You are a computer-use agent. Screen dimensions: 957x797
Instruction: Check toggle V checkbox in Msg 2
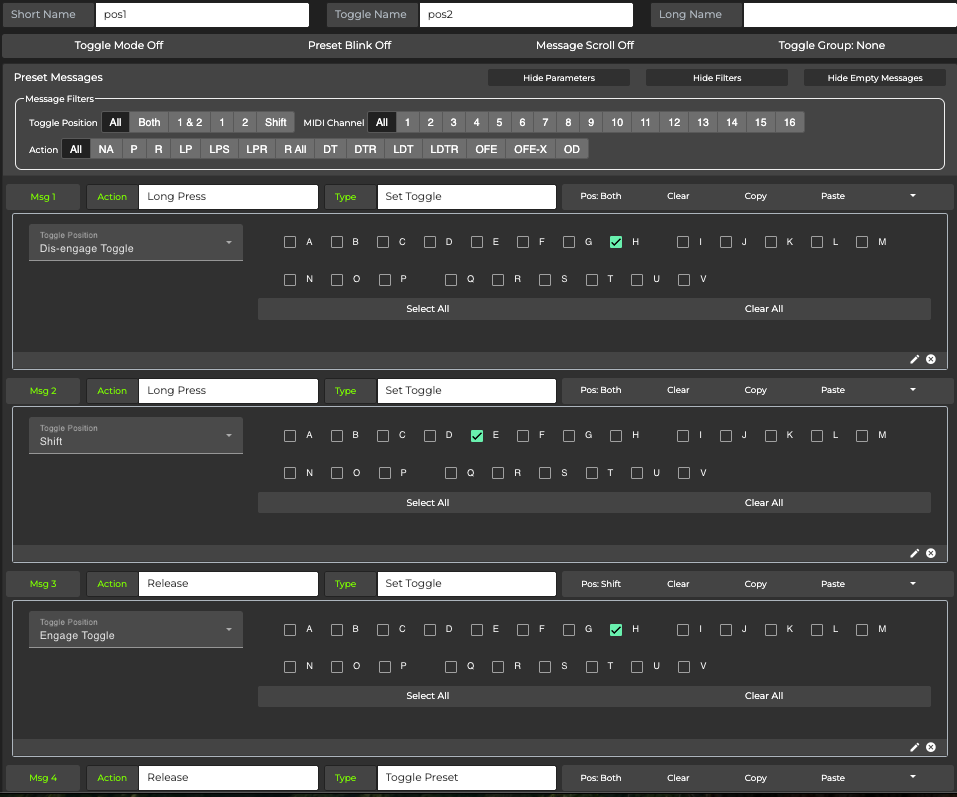pos(684,473)
